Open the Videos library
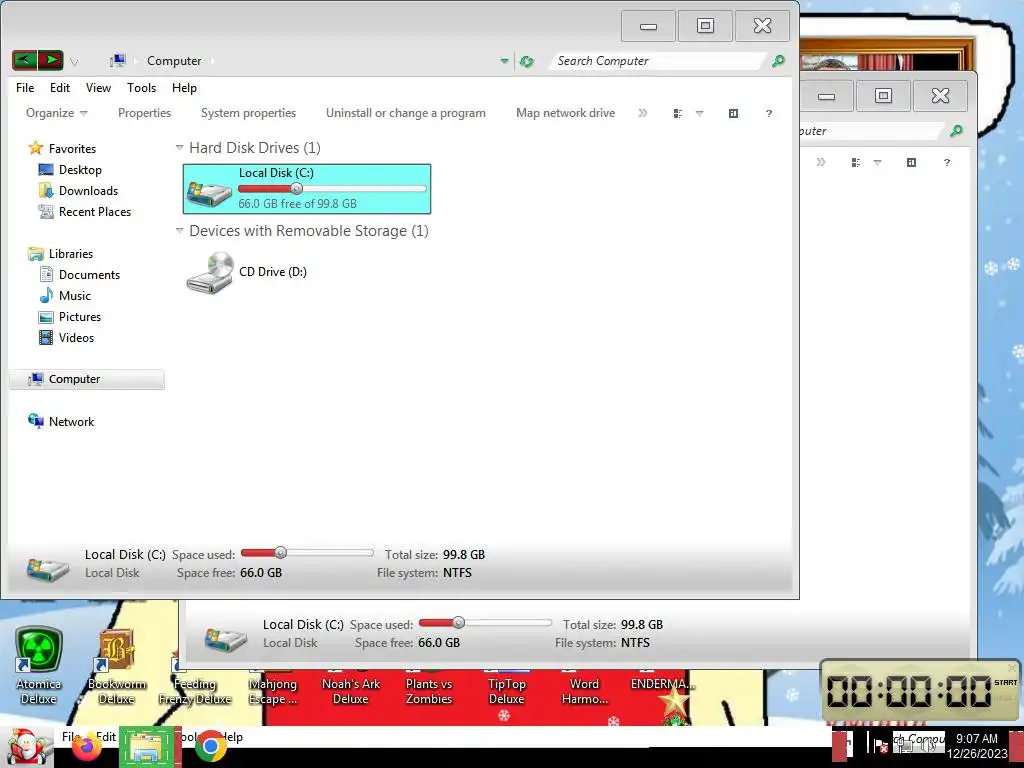 point(76,338)
